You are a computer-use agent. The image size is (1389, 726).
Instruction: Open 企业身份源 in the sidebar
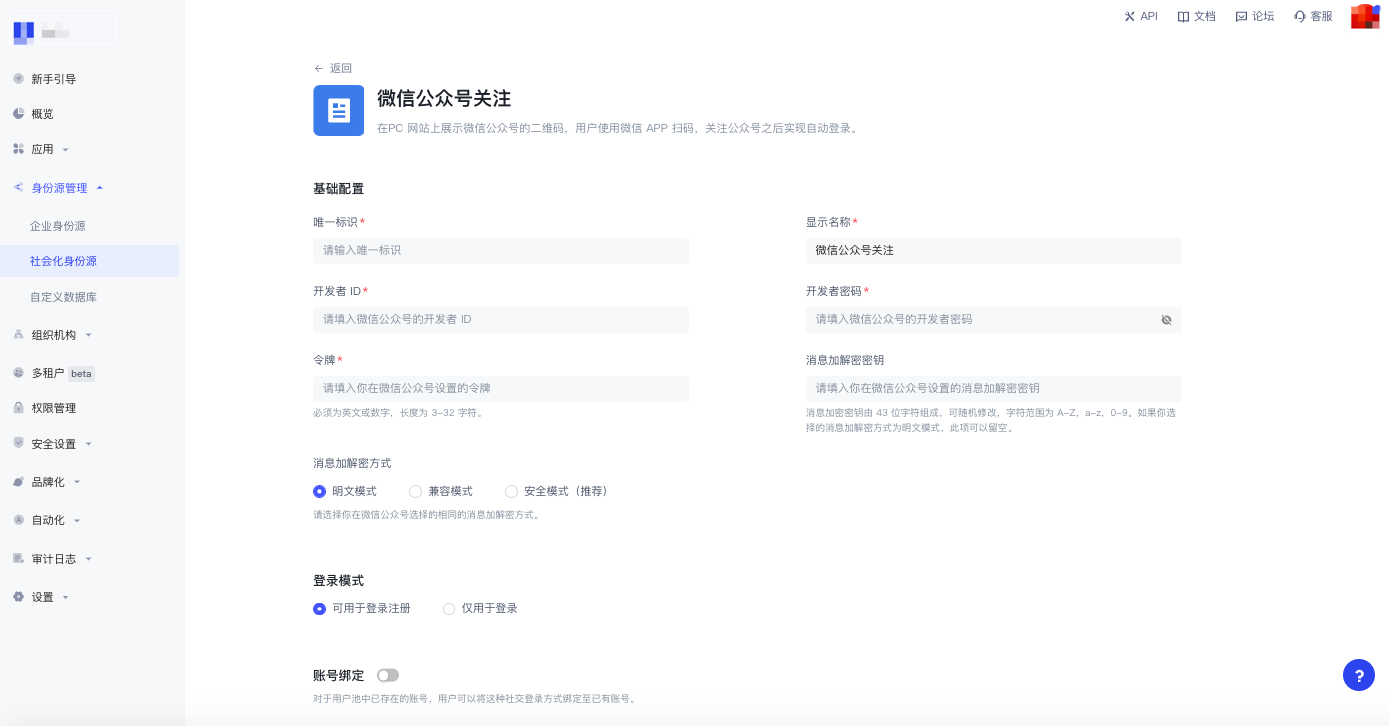pyautogui.click(x=58, y=226)
